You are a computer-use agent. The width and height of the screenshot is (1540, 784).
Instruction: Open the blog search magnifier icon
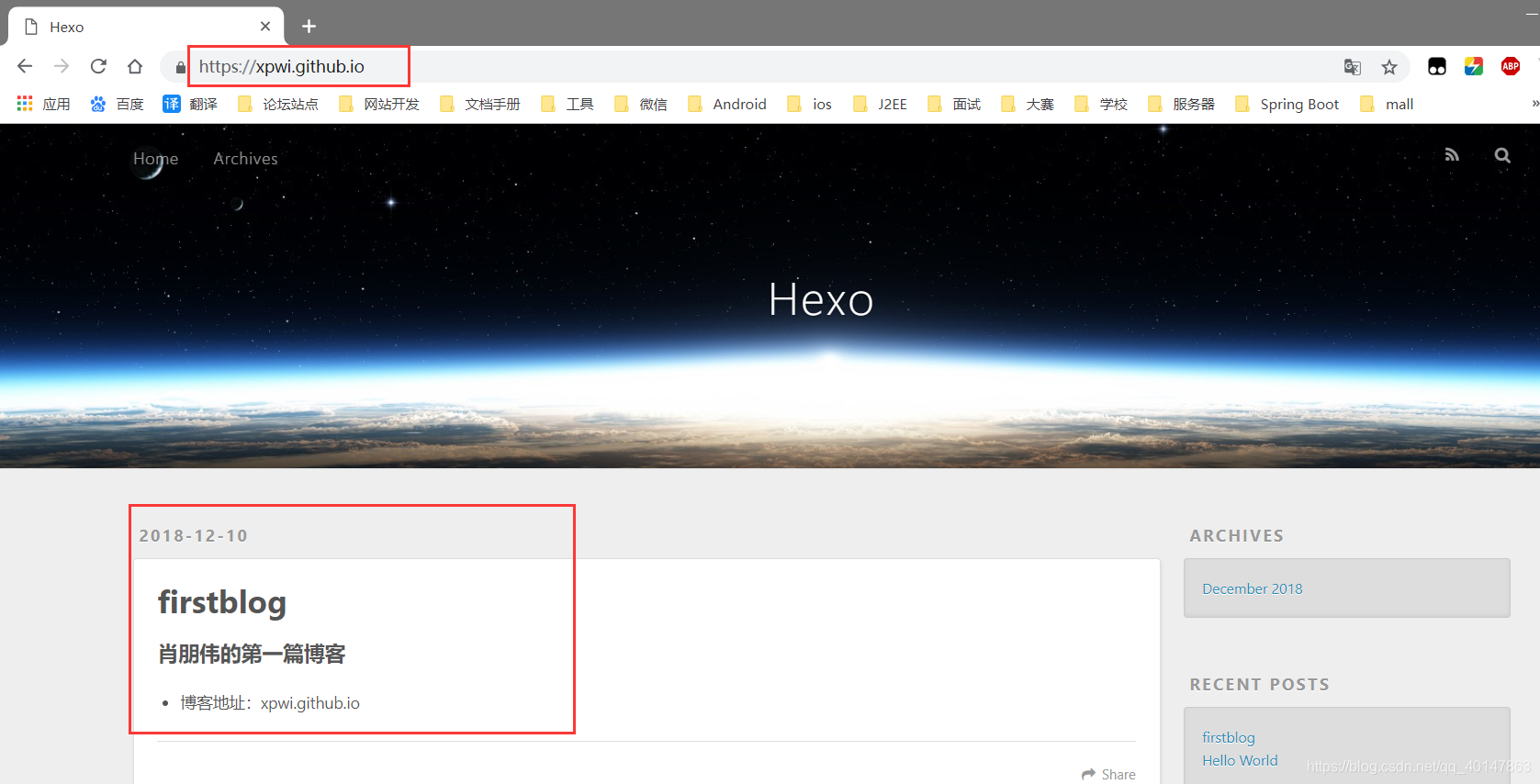point(1502,155)
